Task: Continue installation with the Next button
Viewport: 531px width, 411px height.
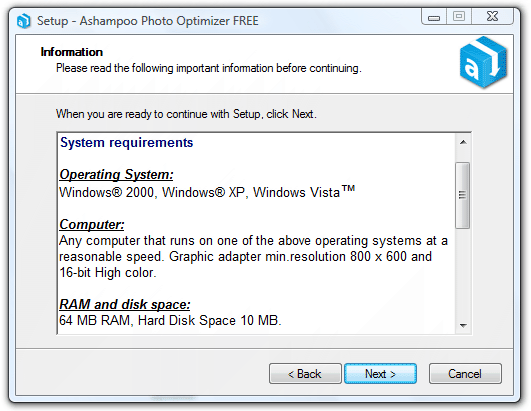Action: click(380, 374)
